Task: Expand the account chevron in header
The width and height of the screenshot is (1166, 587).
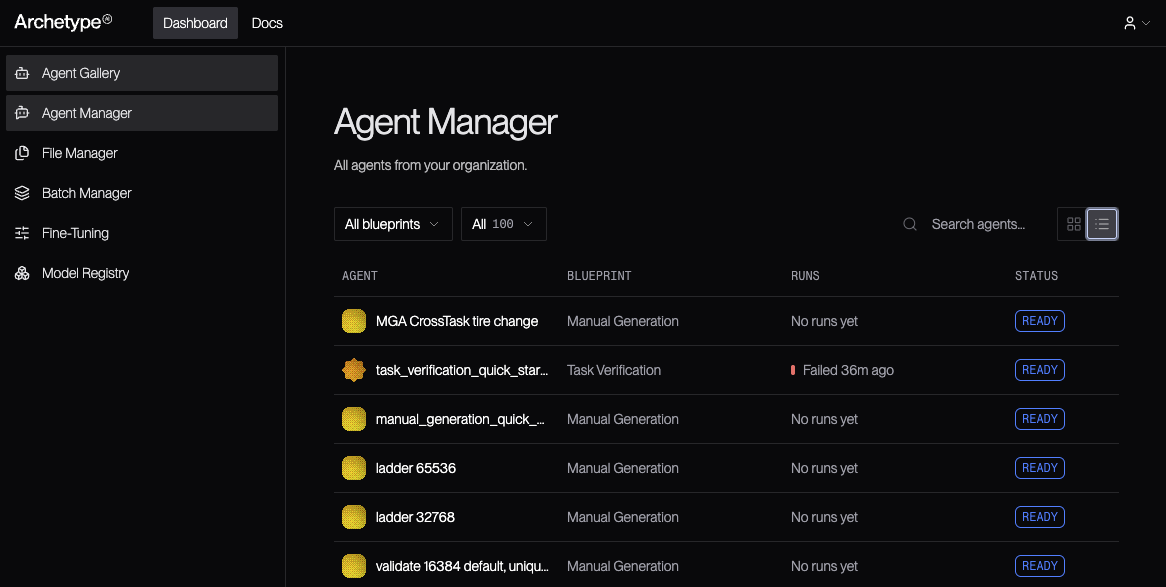Action: 1146,23
